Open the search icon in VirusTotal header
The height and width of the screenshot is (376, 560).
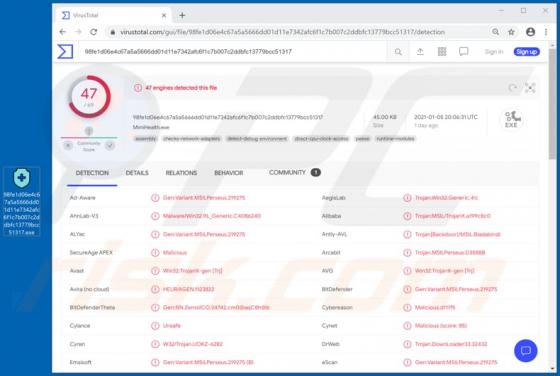[x=398, y=52]
